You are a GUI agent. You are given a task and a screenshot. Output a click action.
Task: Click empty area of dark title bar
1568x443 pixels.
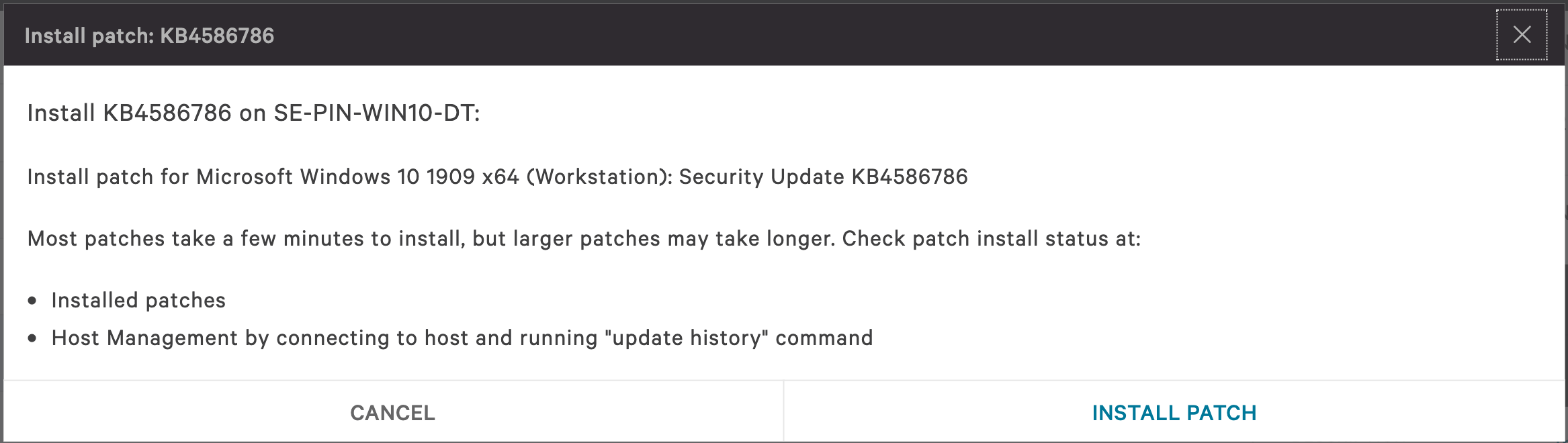tap(873, 35)
